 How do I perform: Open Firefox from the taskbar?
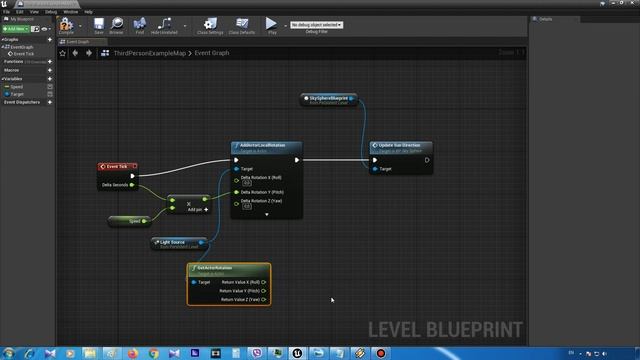(x=132, y=353)
